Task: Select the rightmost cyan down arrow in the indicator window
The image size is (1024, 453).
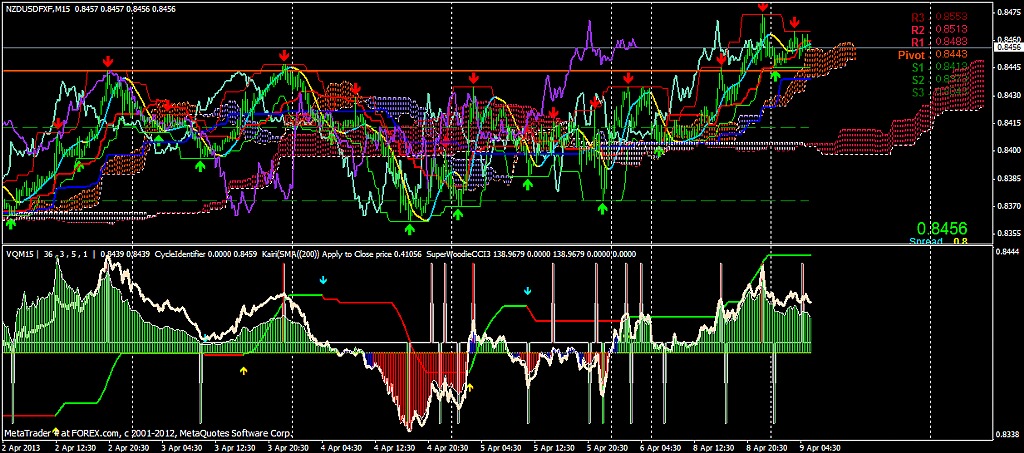Action: click(x=528, y=290)
